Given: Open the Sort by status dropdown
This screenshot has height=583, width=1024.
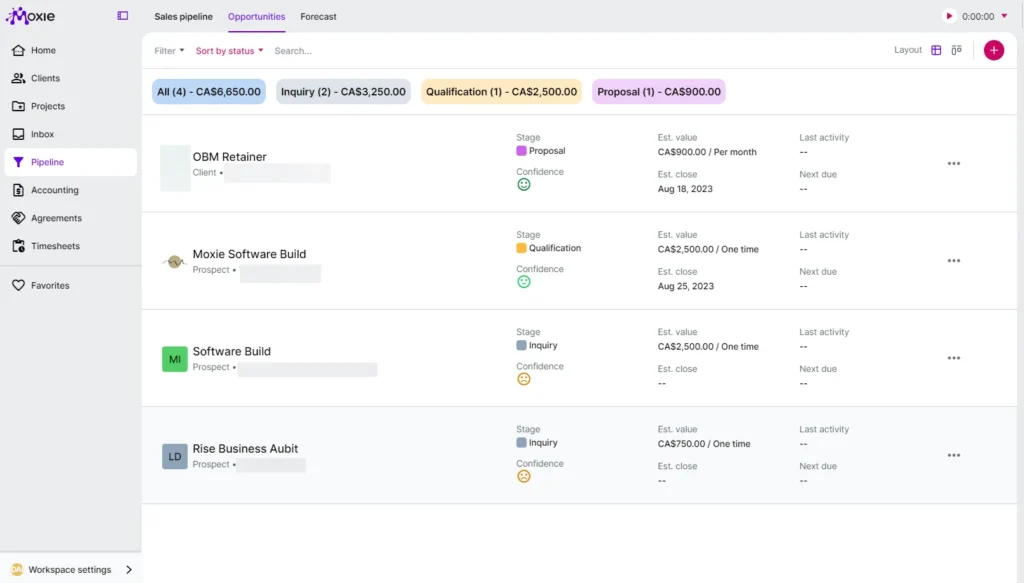Looking at the screenshot, I should pyautogui.click(x=229, y=51).
